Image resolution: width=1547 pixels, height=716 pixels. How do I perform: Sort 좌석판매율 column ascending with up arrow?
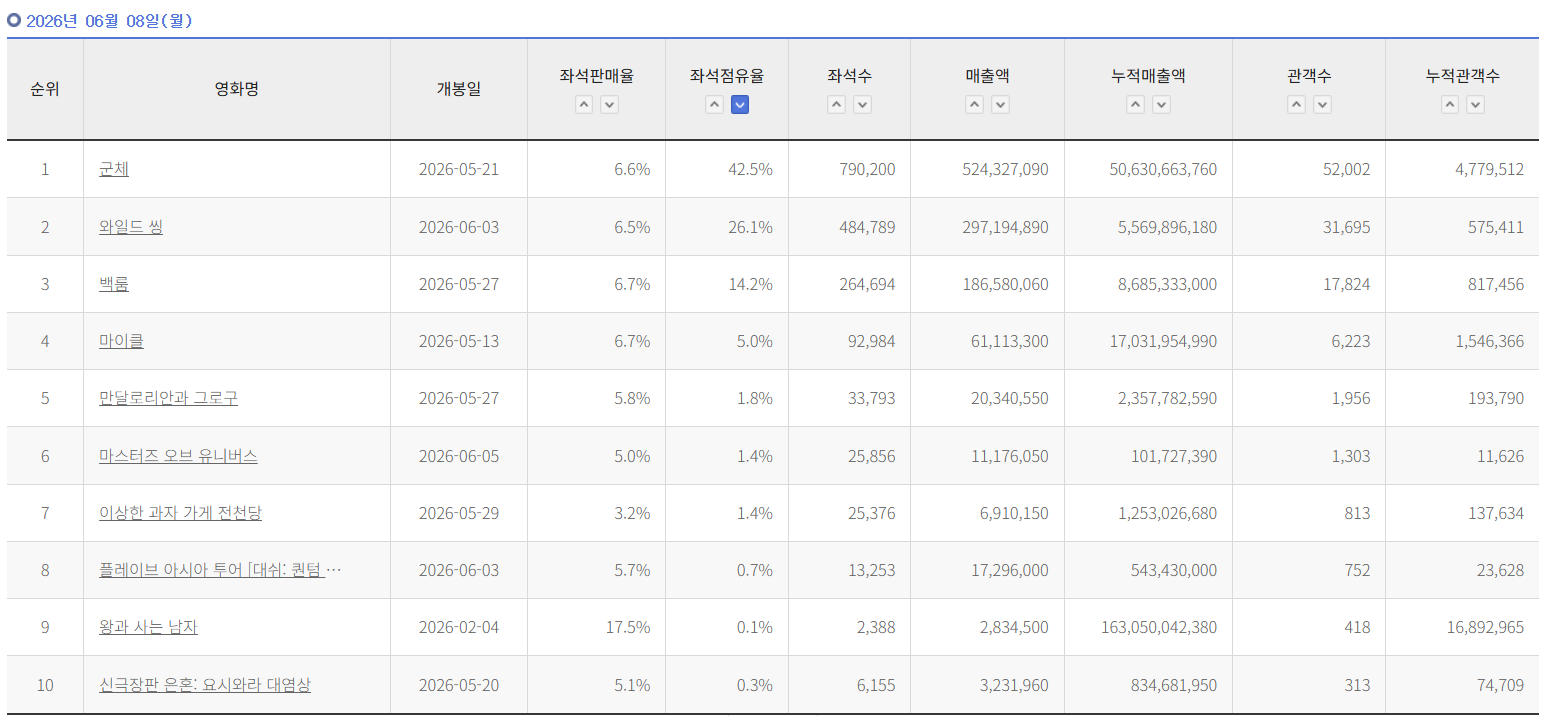584,105
